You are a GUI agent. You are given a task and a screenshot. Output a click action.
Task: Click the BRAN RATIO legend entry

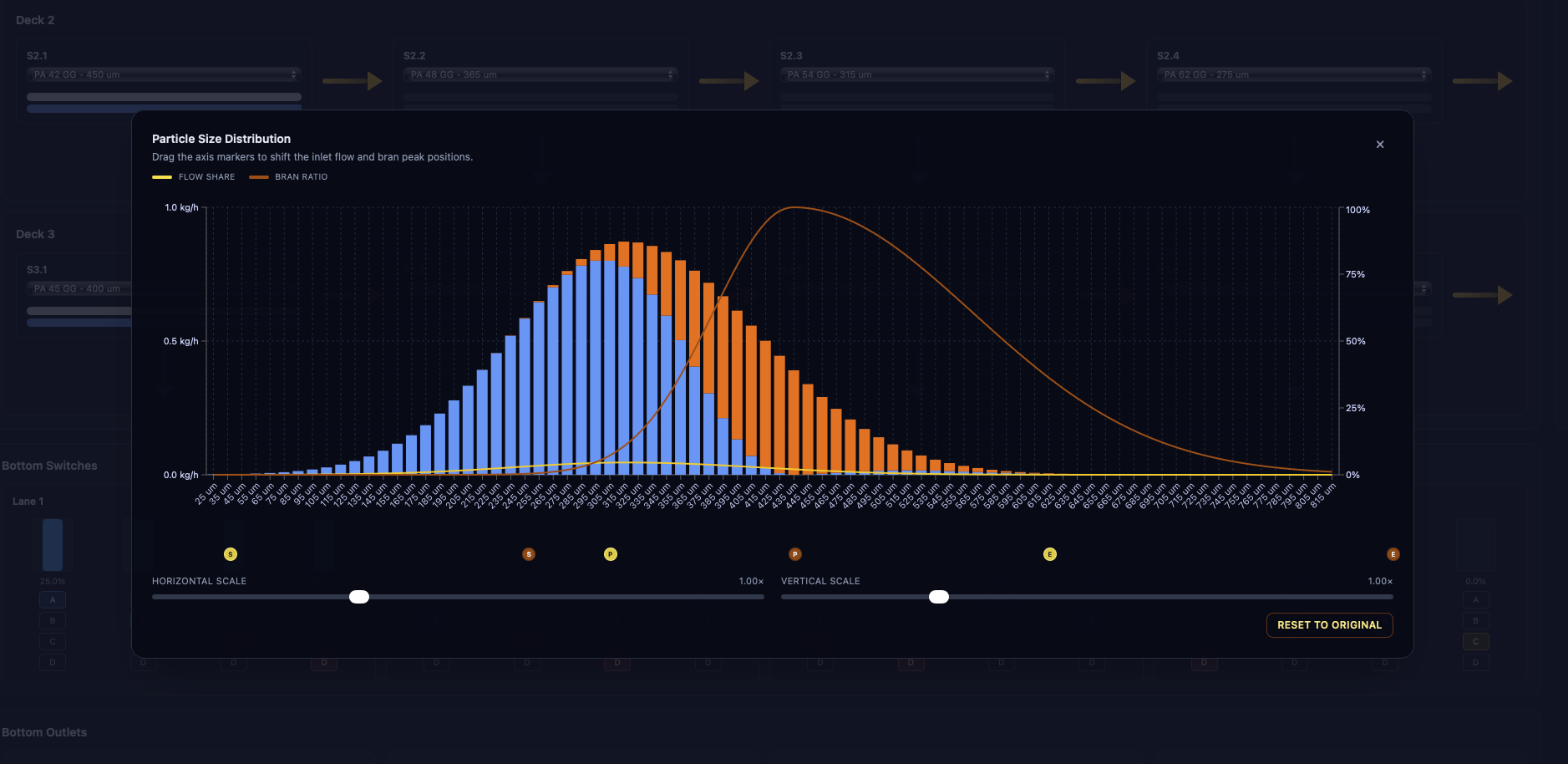point(289,177)
